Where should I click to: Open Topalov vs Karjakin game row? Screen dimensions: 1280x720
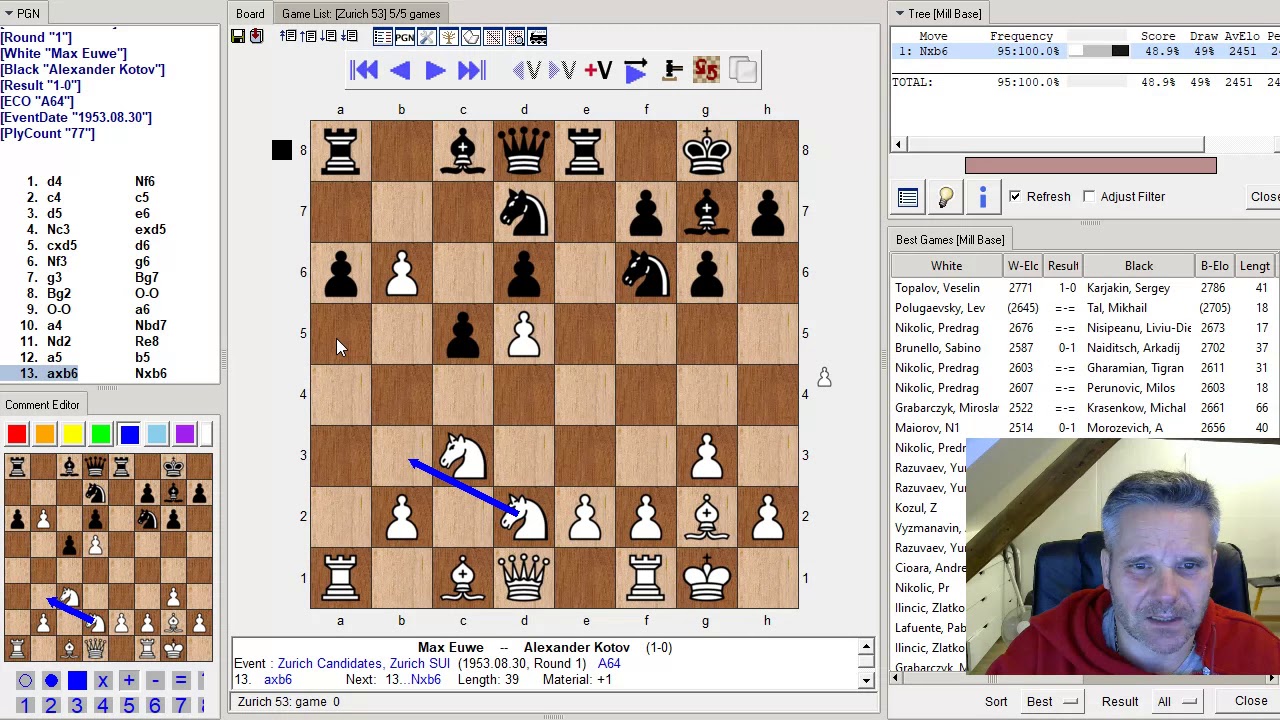point(1085,288)
